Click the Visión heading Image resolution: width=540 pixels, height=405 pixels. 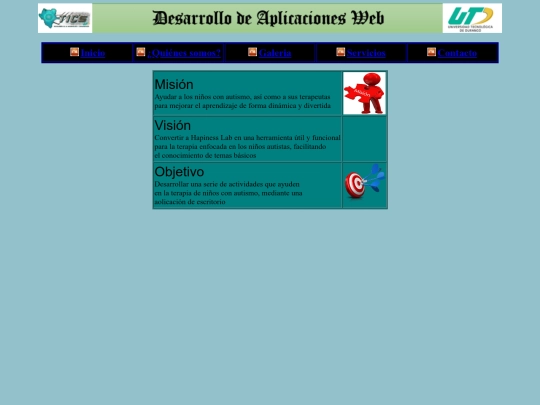tap(173, 125)
